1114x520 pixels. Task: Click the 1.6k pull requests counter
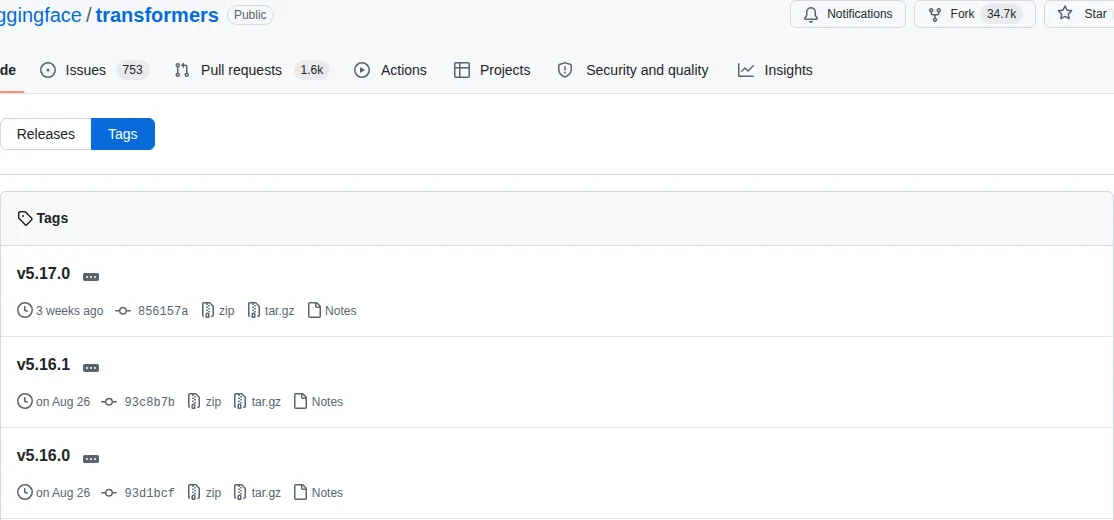(x=311, y=70)
